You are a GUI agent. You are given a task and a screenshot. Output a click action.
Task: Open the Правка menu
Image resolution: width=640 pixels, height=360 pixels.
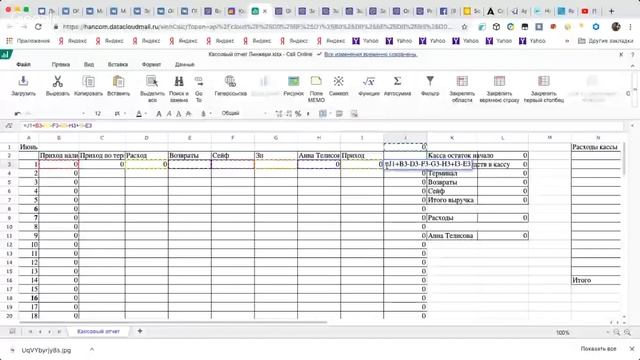(x=61, y=64)
